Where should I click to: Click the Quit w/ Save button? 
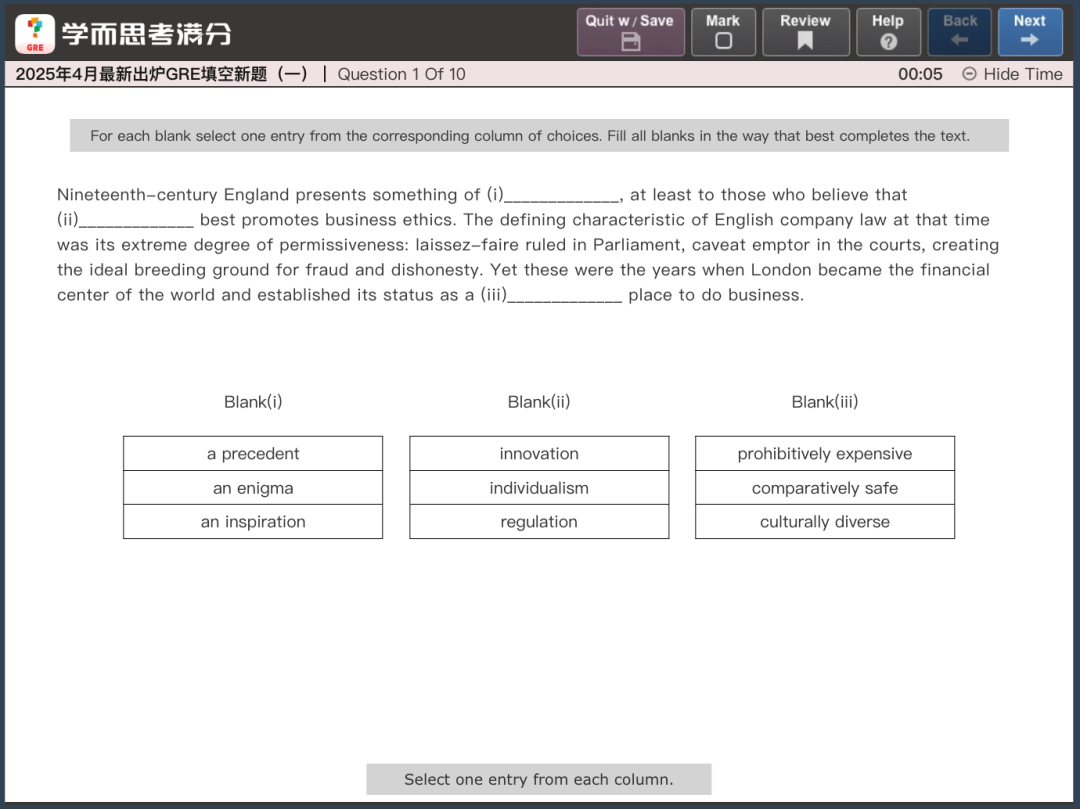[630, 32]
